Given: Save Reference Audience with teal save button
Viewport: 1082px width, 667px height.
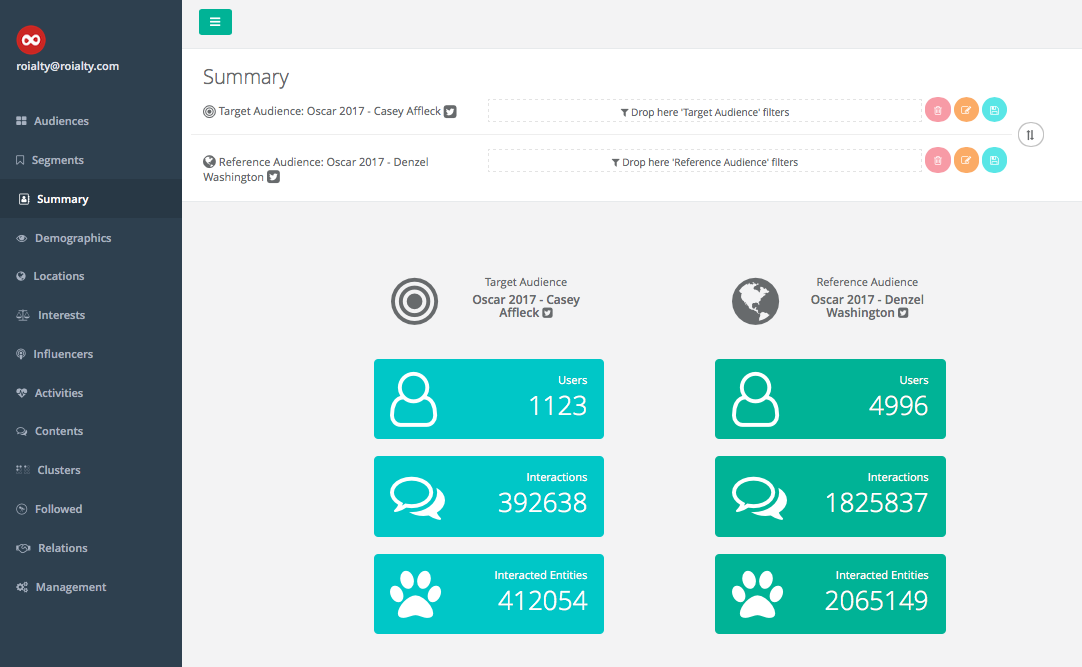Looking at the screenshot, I should (x=994, y=160).
